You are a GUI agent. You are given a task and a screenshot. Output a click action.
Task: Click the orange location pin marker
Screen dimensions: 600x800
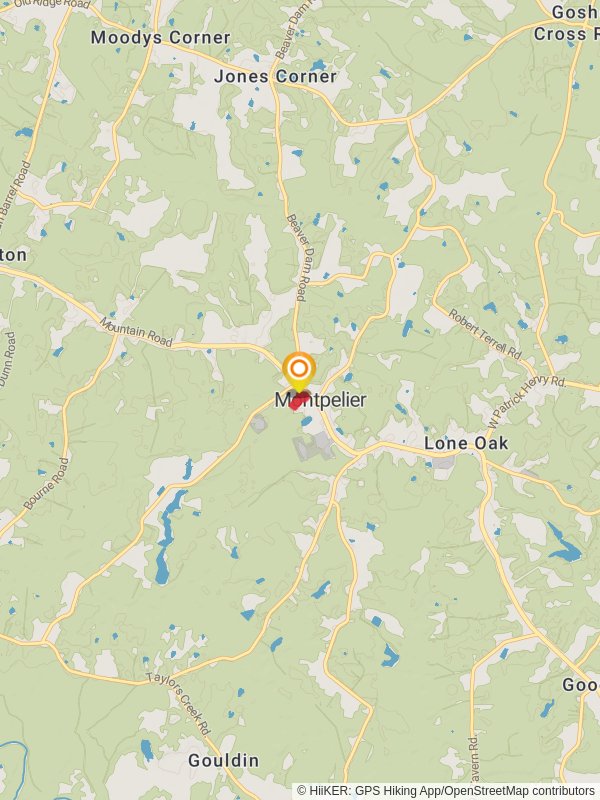tap(299, 371)
